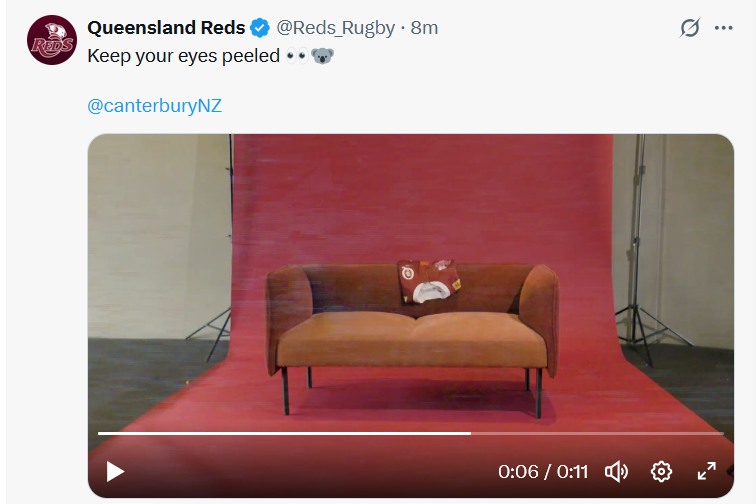Toggle fullscreen video mode
This screenshot has height=504, width=756.
(x=706, y=470)
